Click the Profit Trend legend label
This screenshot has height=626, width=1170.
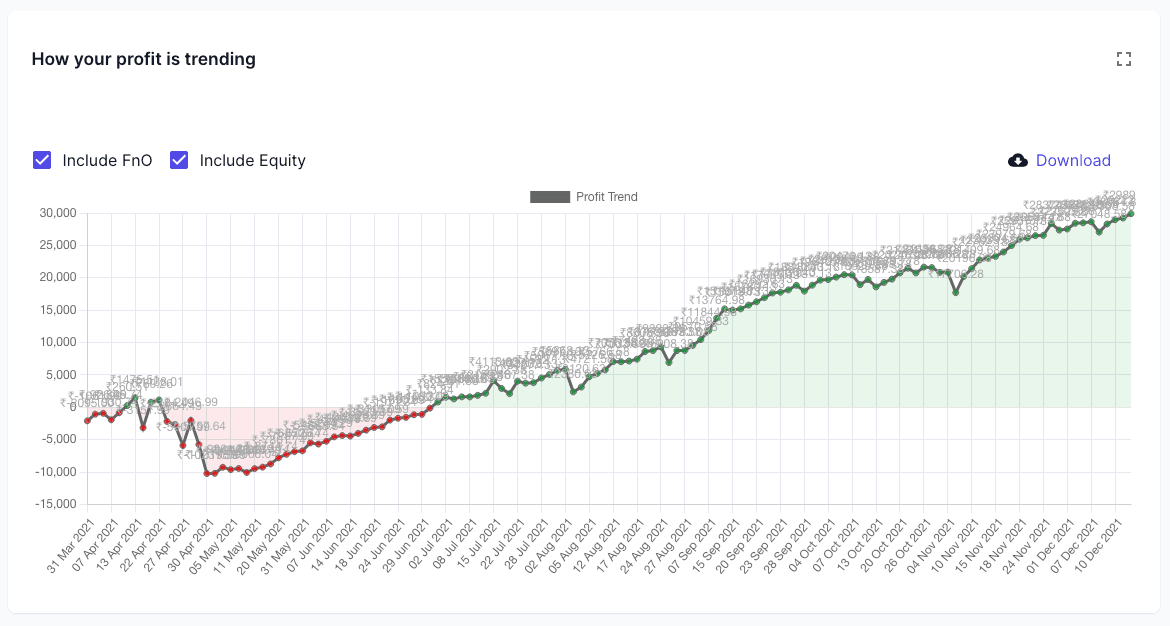point(607,197)
